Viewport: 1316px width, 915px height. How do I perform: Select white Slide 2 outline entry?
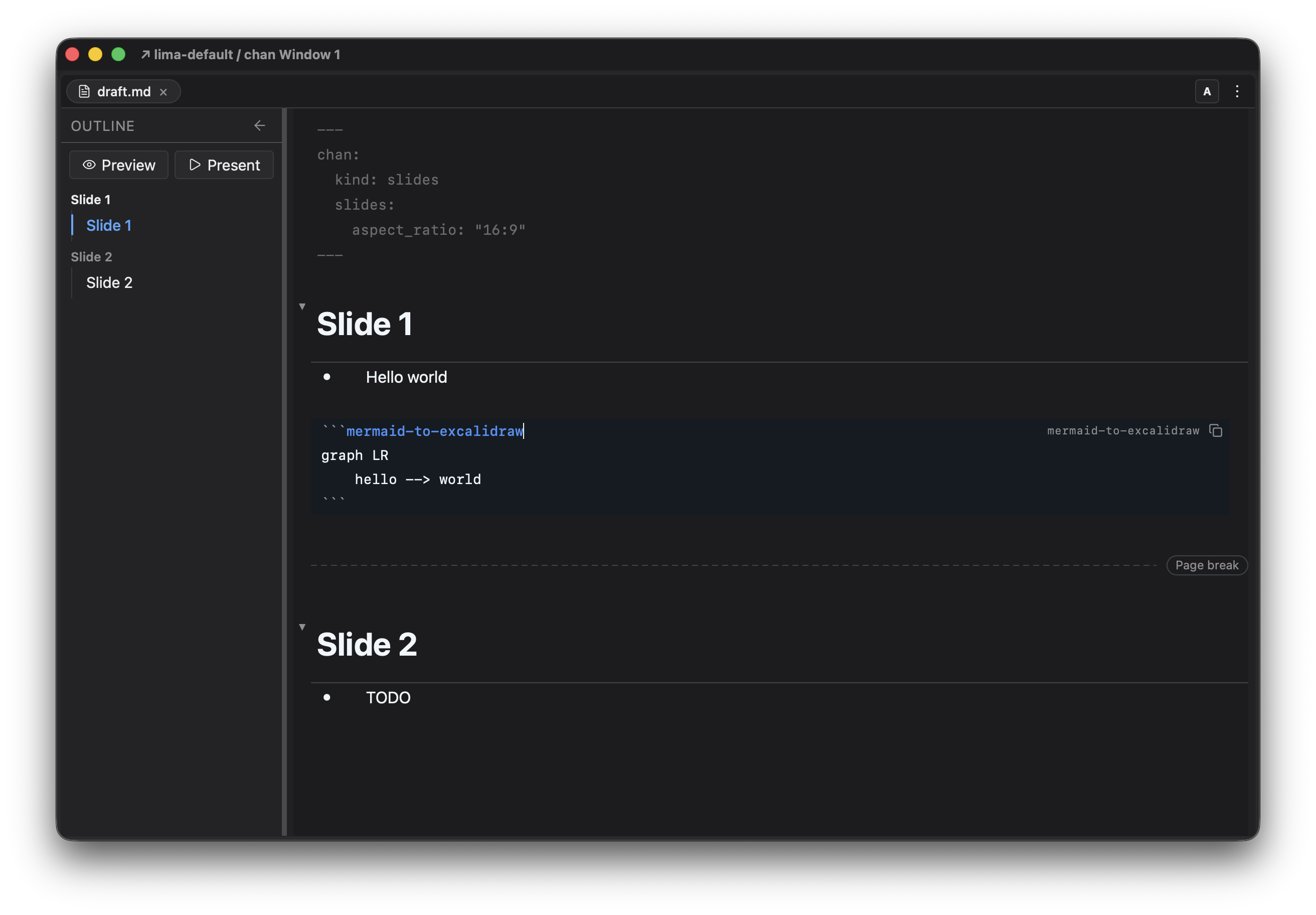pos(109,282)
